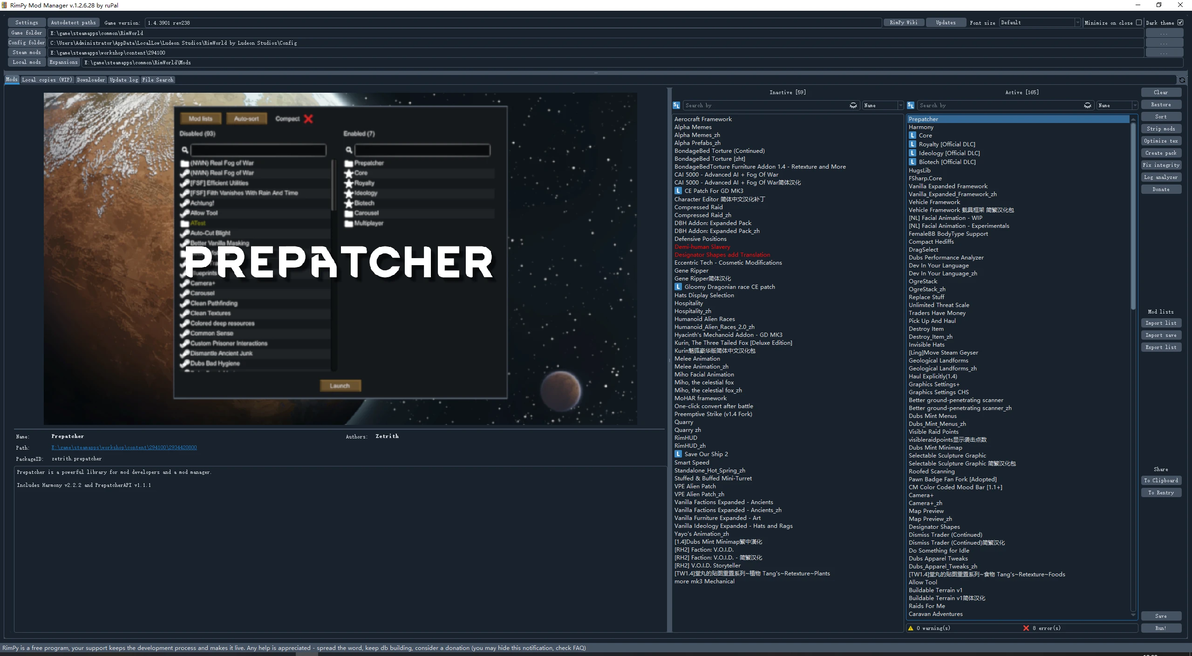Click the L badge next to Ideology [Official DLC]
This screenshot has width=1192, height=656.
coord(912,153)
